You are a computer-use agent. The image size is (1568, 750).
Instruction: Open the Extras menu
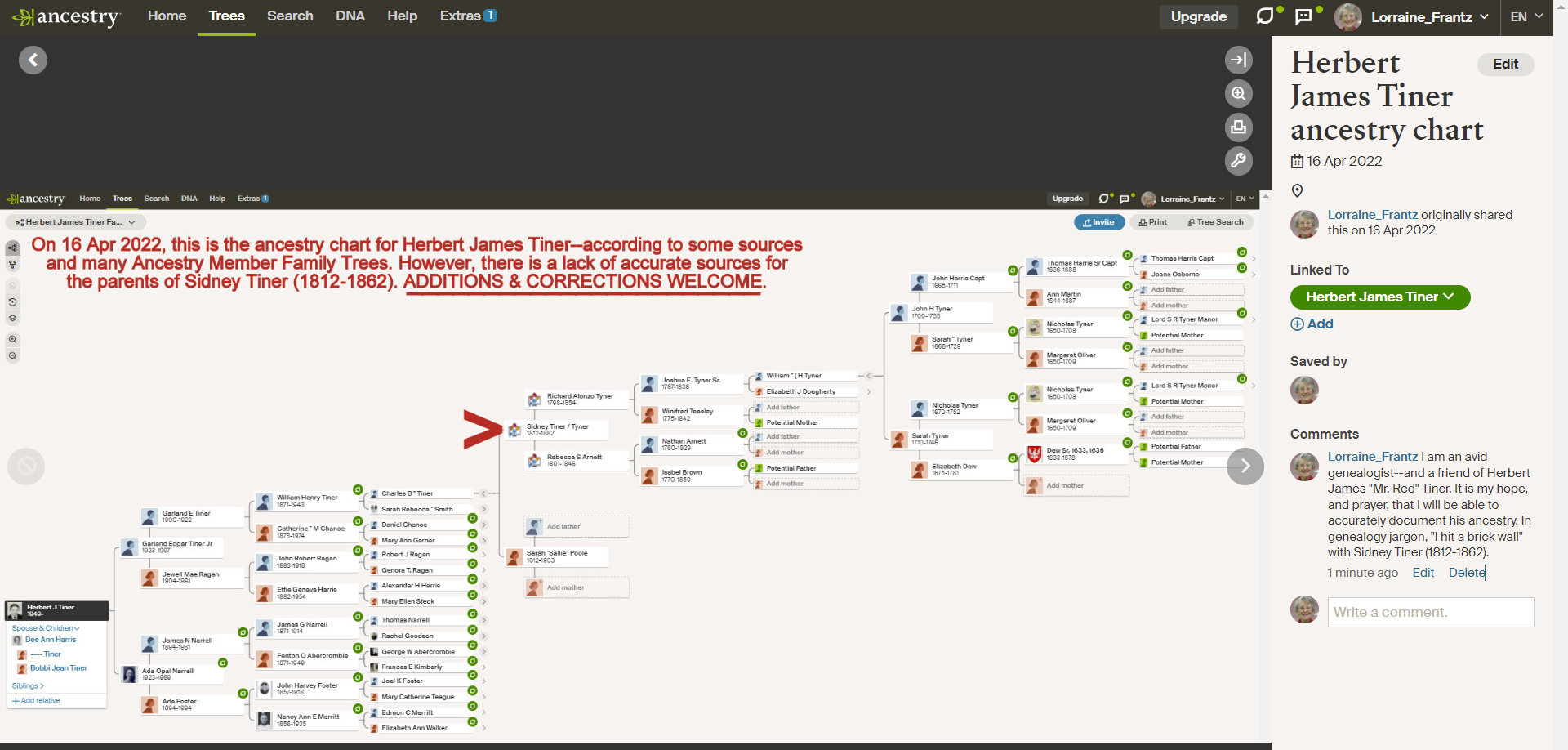(467, 16)
